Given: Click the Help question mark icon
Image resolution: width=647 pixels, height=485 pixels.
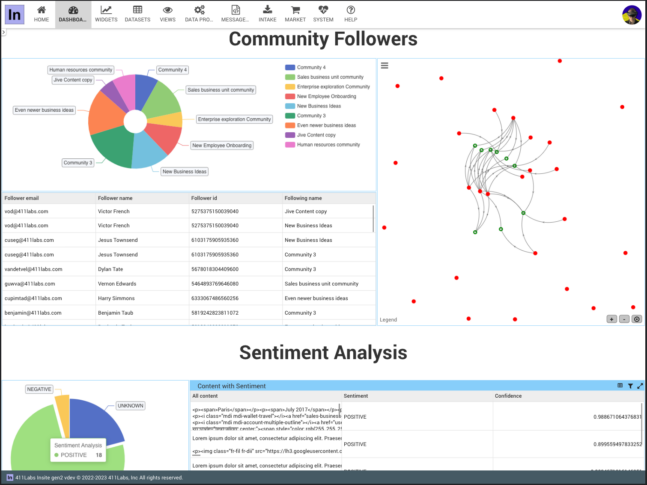Looking at the screenshot, I should (350, 10).
